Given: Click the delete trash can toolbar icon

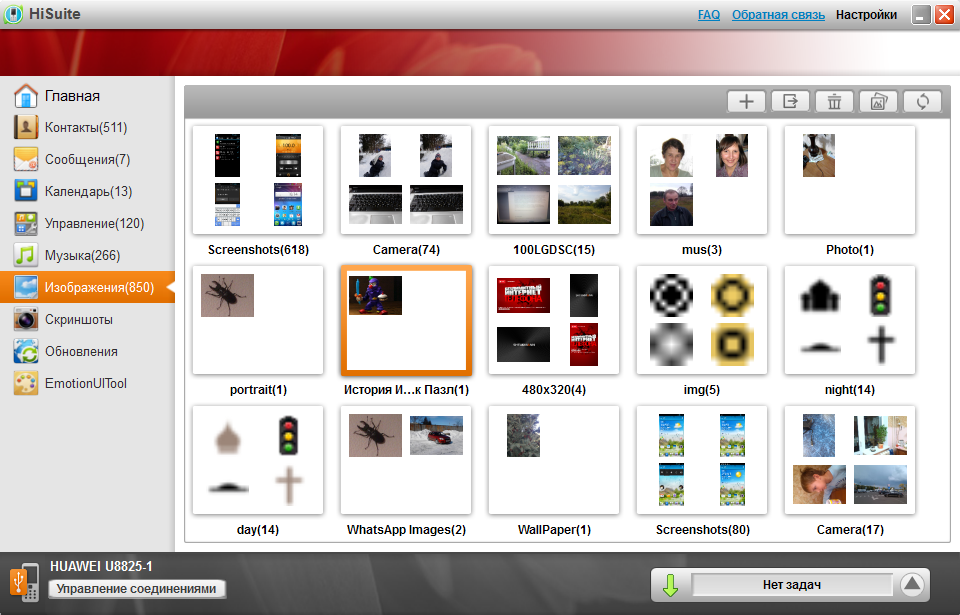Looking at the screenshot, I should tap(834, 102).
